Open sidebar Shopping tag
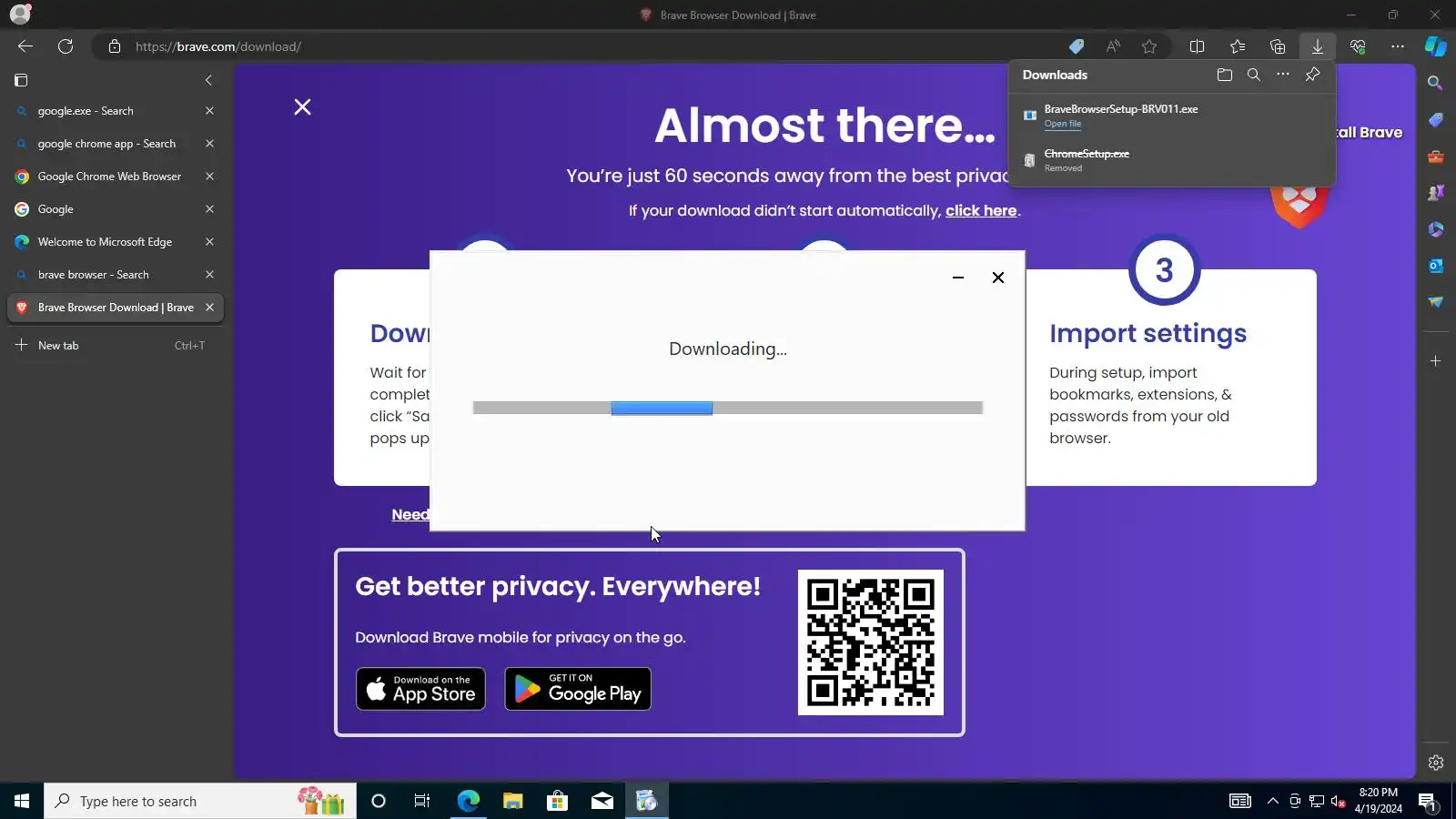 (x=1436, y=119)
